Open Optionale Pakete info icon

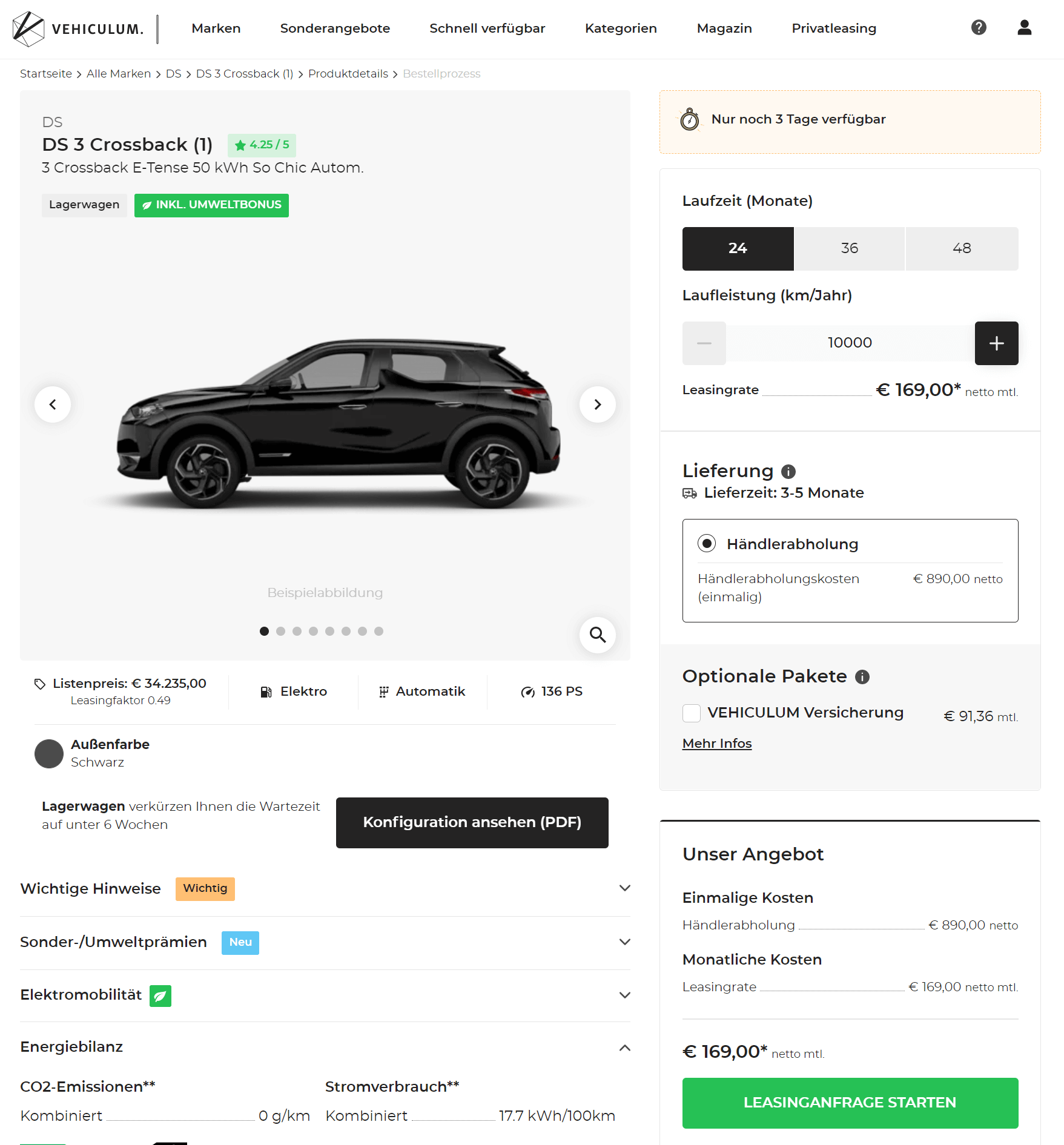862,677
